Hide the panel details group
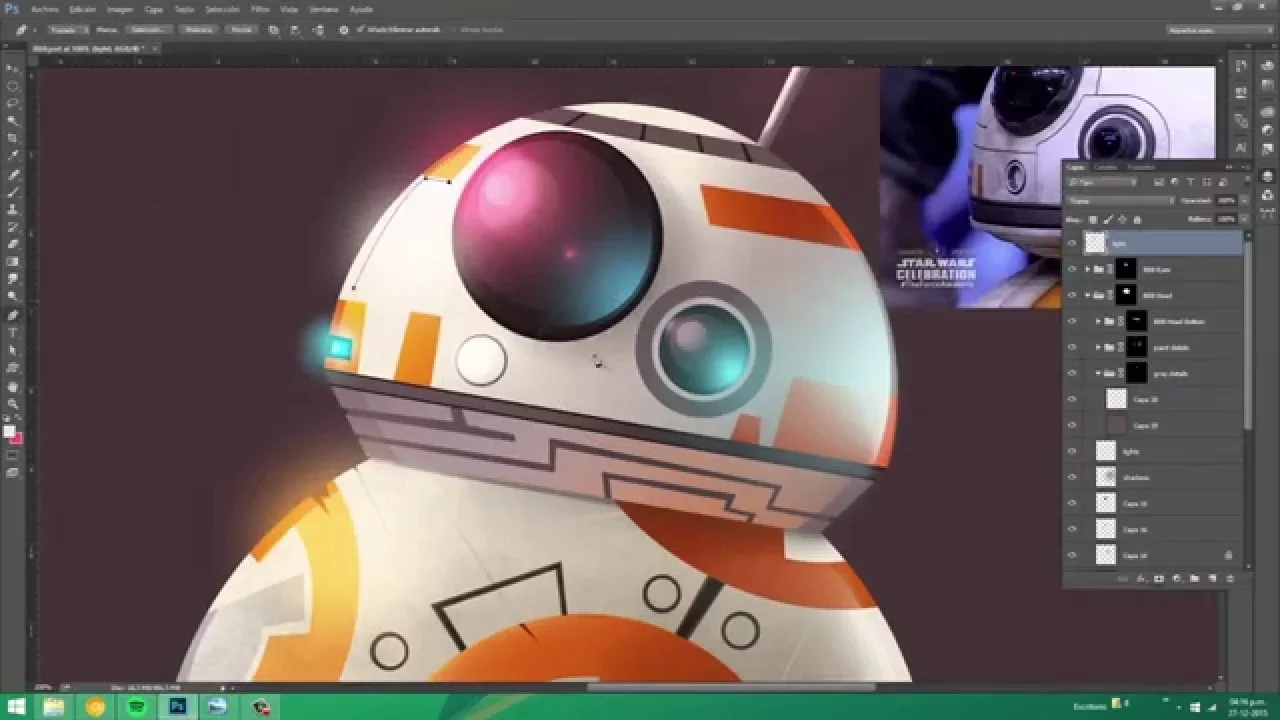The width and height of the screenshot is (1280, 720). pos(1072,347)
